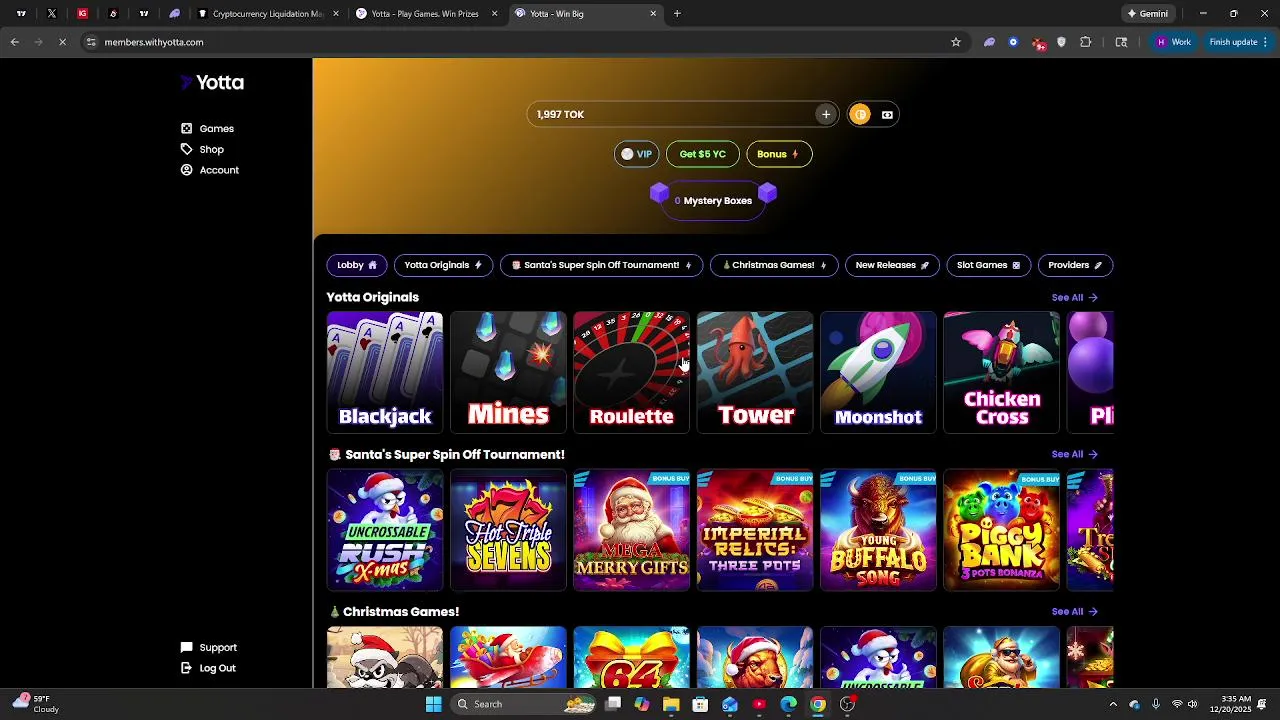Open Young Buffalo Song game
Screen dimensions: 1280x720
[878, 530]
